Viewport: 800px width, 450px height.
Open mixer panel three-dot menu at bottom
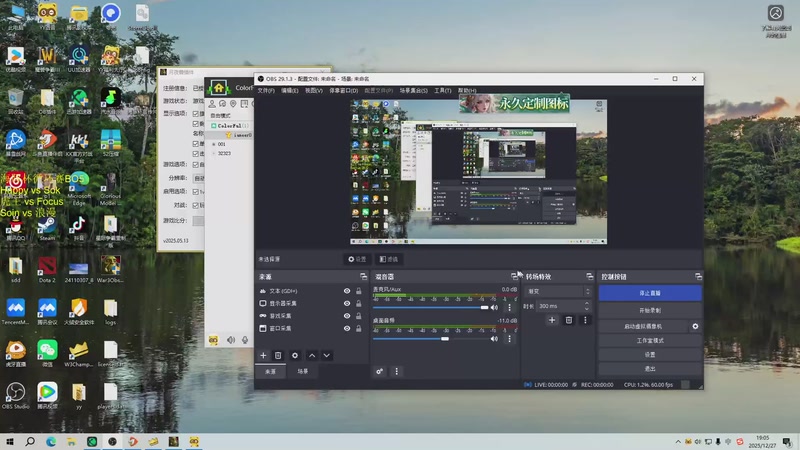pos(396,371)
